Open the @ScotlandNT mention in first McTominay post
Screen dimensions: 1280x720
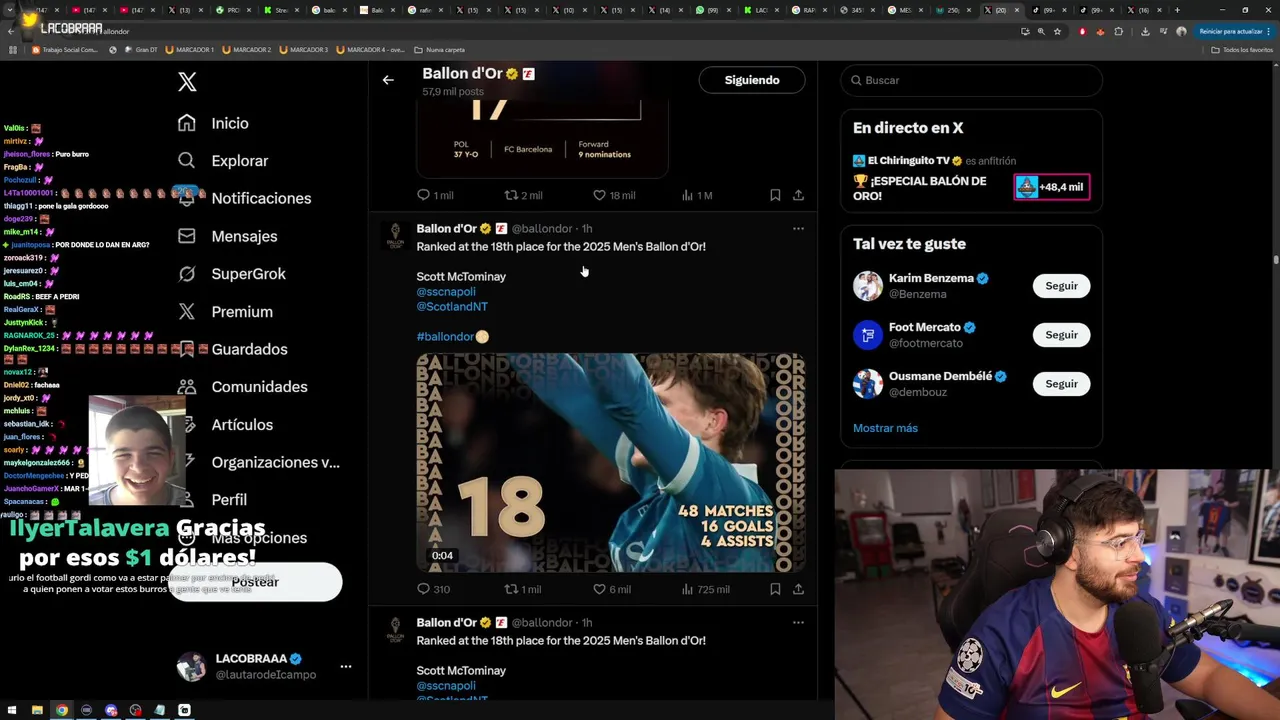point(452,307)
